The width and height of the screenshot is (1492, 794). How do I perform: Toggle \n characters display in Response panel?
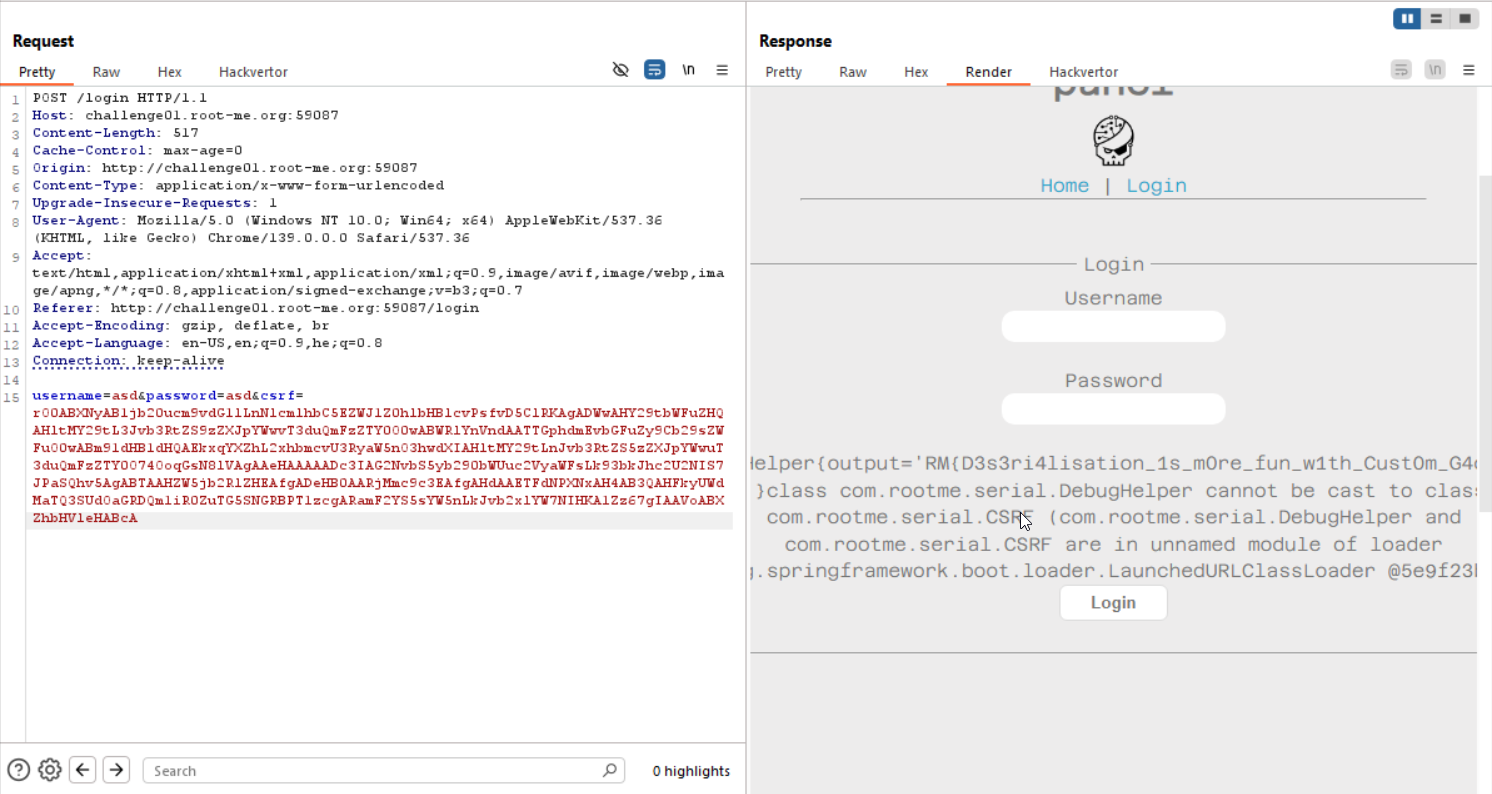click(x=1435, y=70)
